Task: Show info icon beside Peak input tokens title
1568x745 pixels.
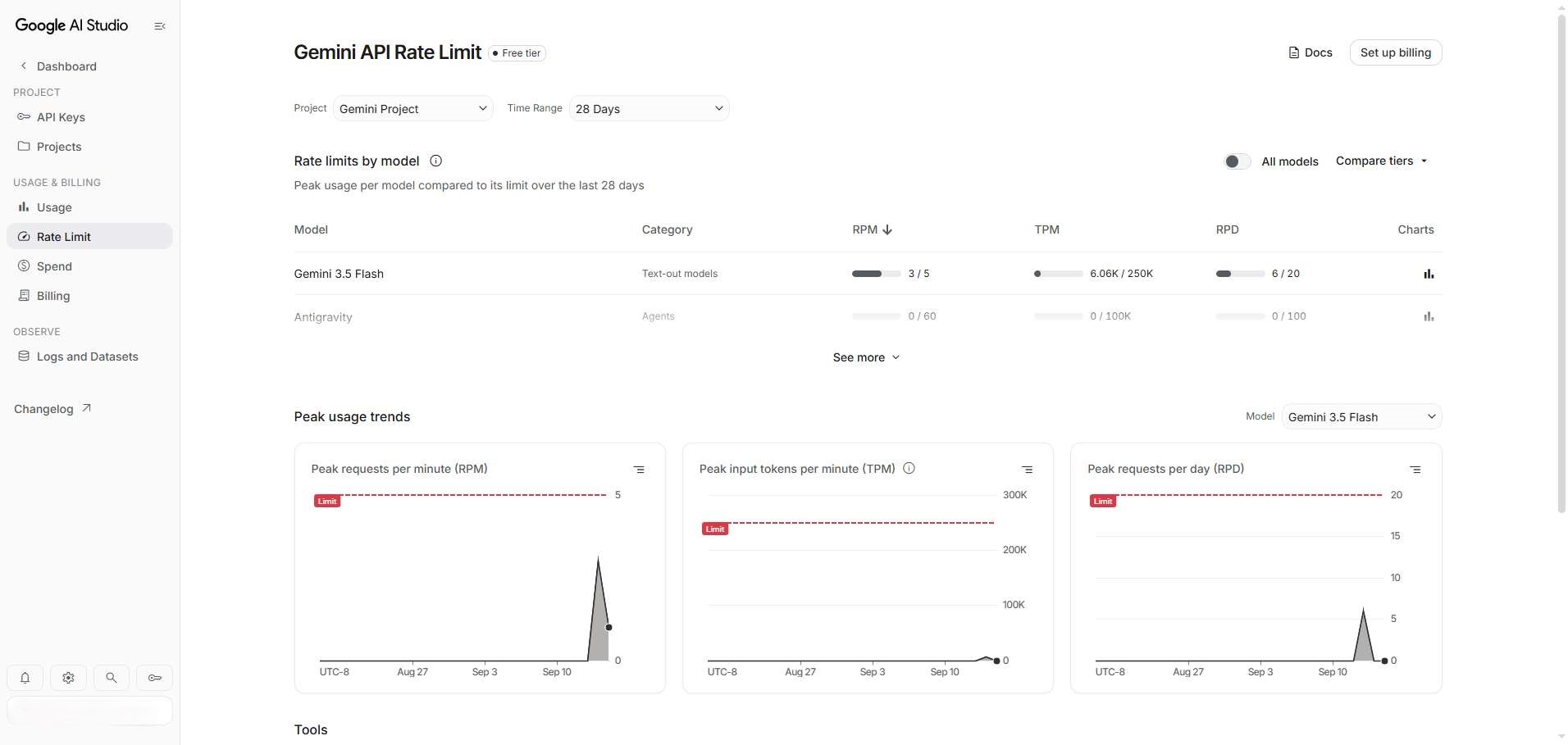Action: [x=909, y=468]
